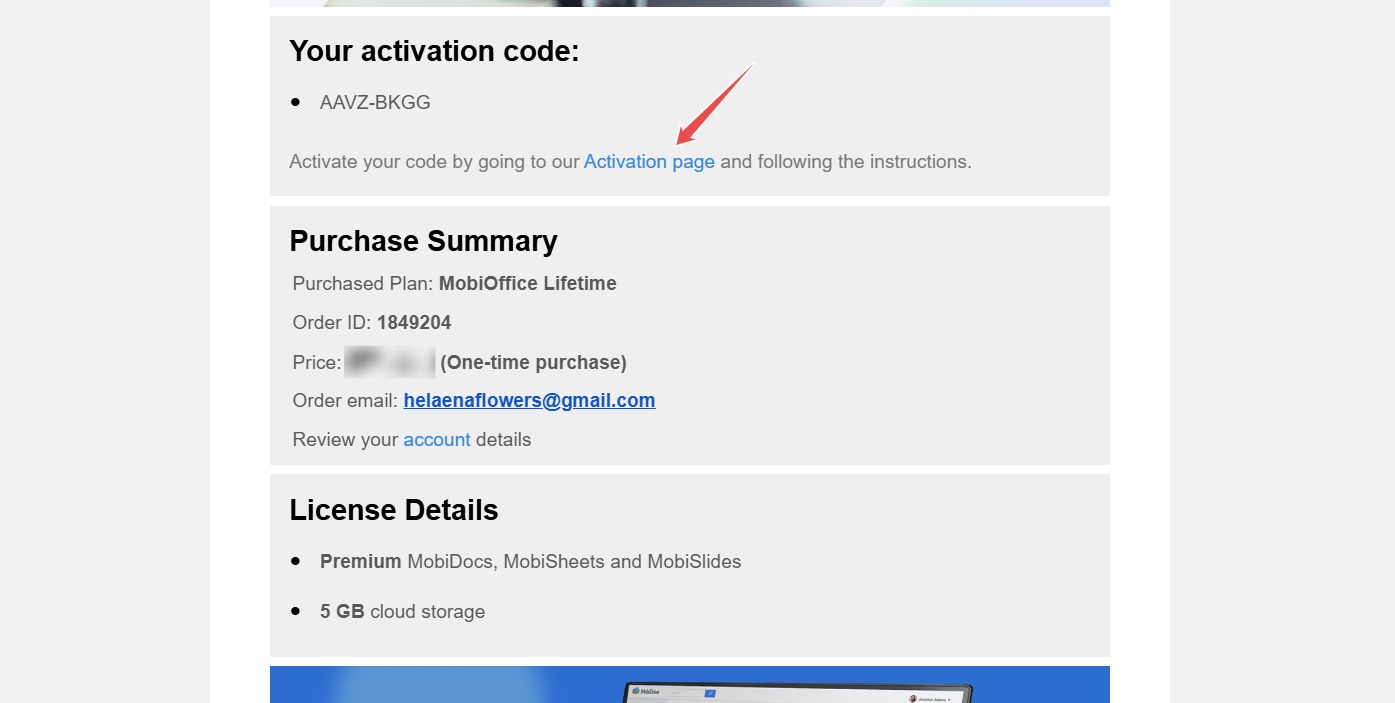Click the blurred price value
Viewport: 1395px width, 703px height.
click(389, 362)
